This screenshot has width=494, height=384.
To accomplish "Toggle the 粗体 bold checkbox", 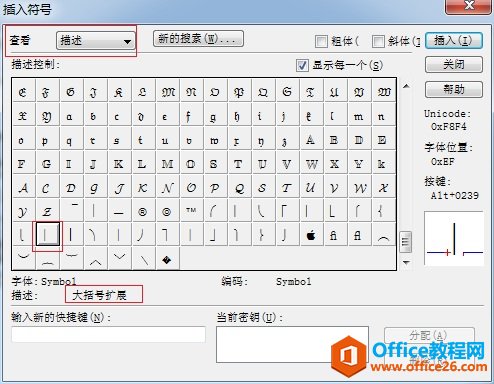I will pos(321,41).
